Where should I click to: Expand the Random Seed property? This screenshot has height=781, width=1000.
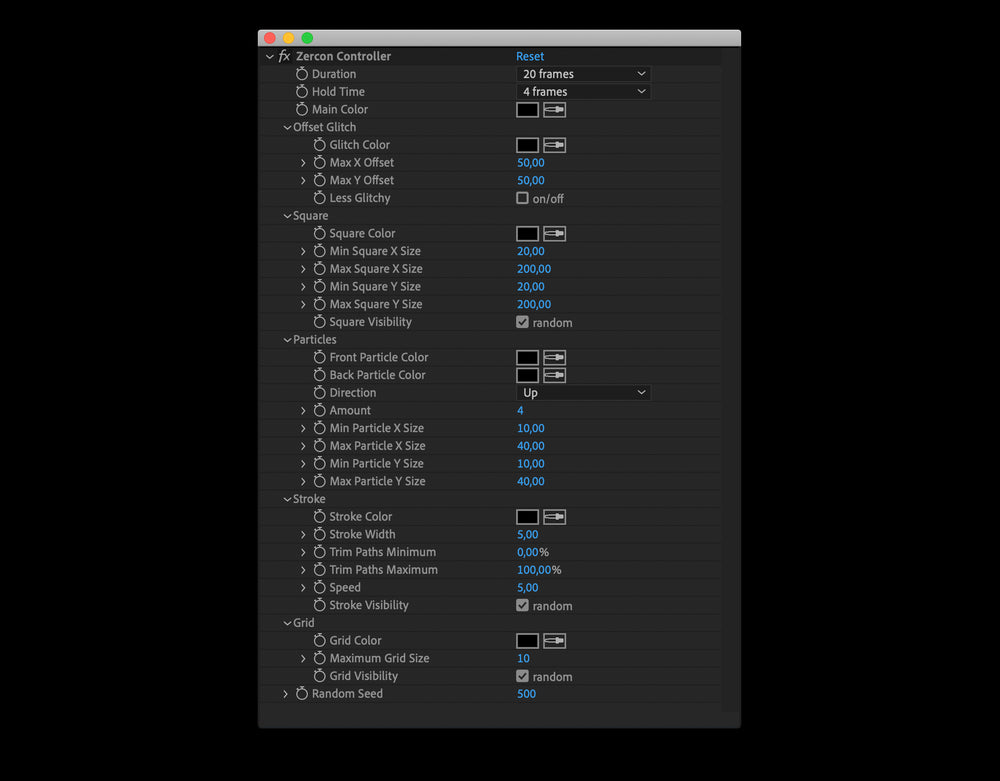(285, 694)
